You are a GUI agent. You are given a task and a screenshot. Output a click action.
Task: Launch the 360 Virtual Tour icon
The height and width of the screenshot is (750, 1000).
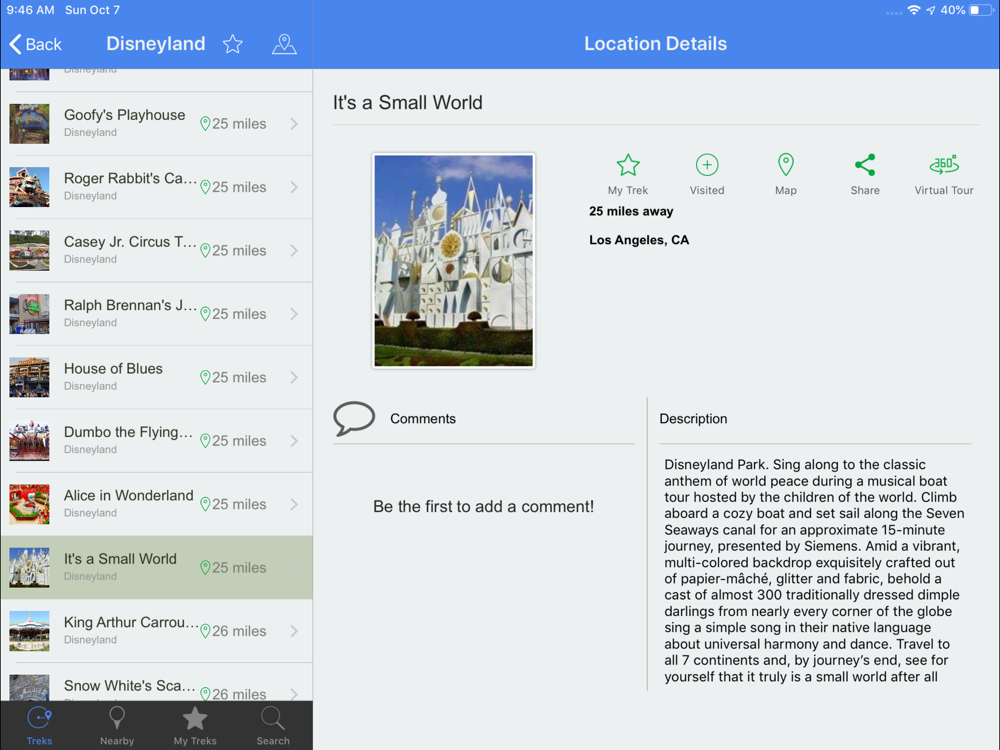[944, 165]
